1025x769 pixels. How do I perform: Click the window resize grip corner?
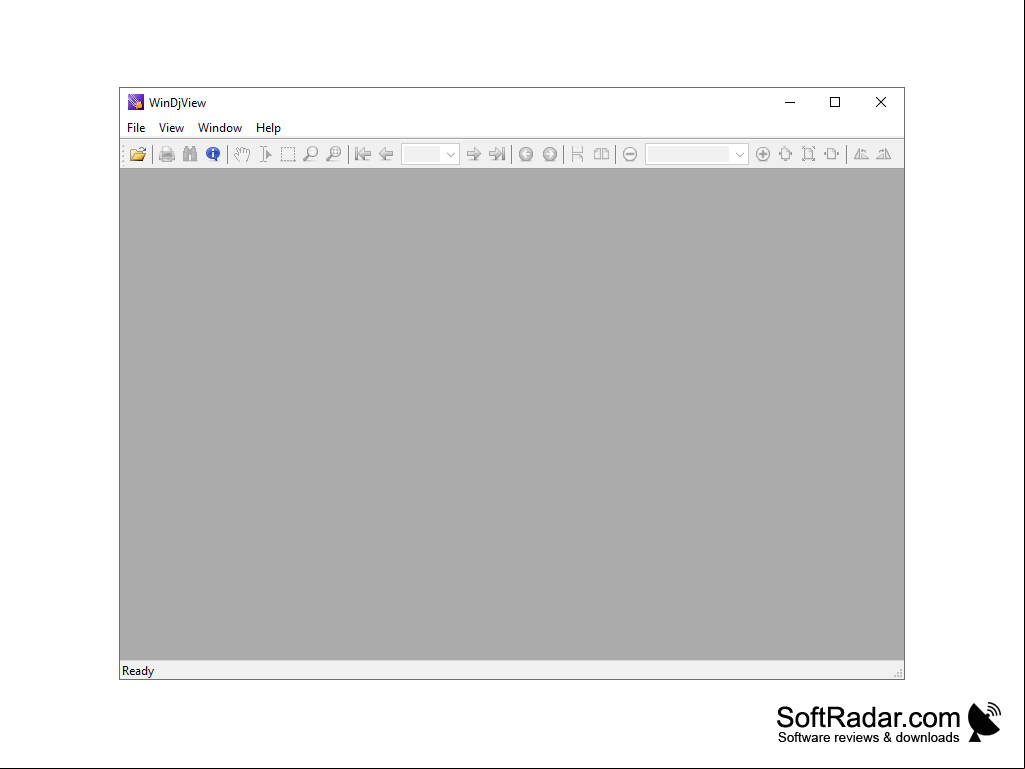click(x=898, y=673)
